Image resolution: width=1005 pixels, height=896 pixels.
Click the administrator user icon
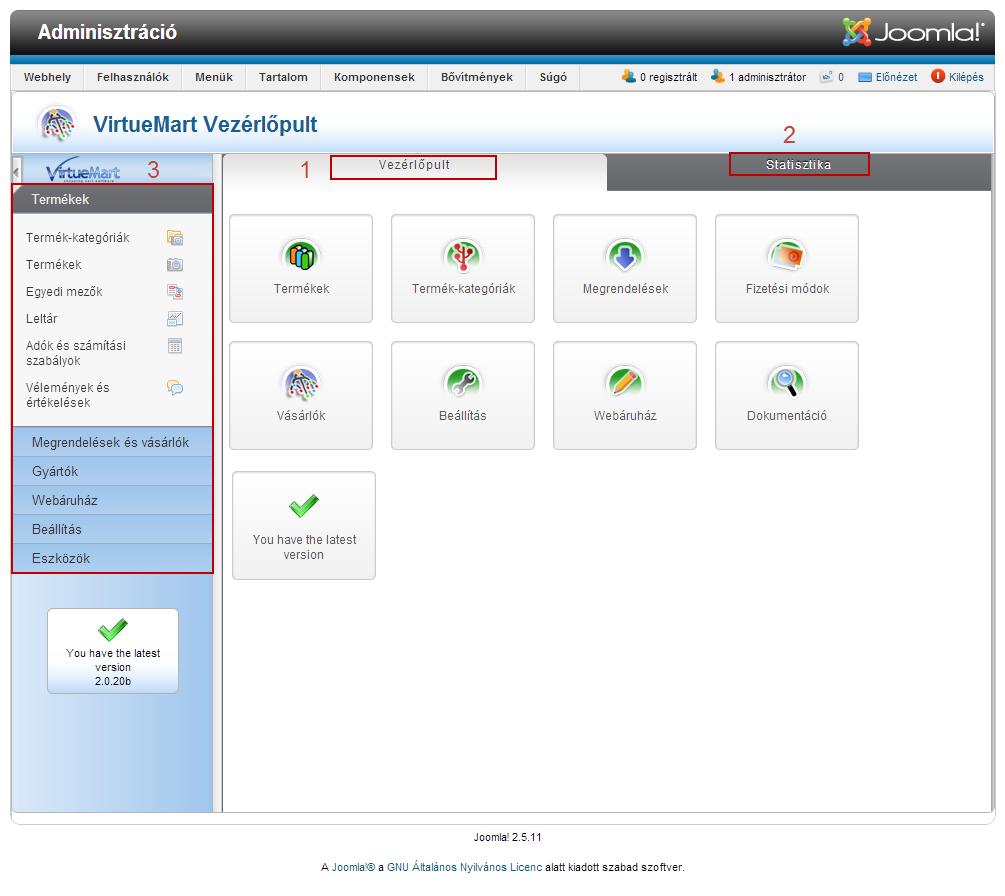(x=718, y=76)
